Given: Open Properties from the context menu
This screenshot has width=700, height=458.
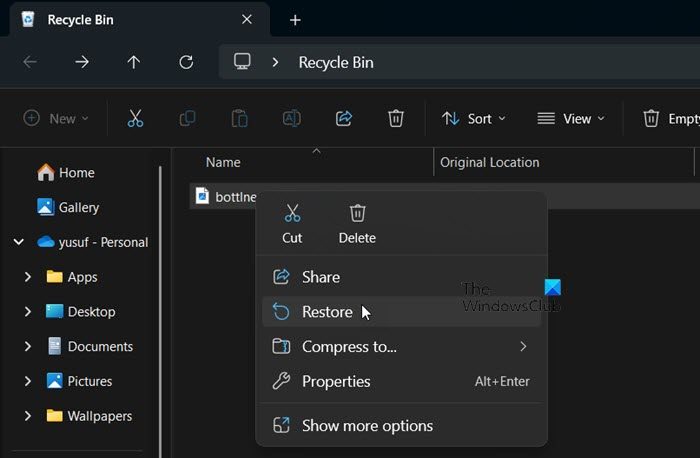Looking at the screenshot, I should pyautogui.click(x=336, y=381).
